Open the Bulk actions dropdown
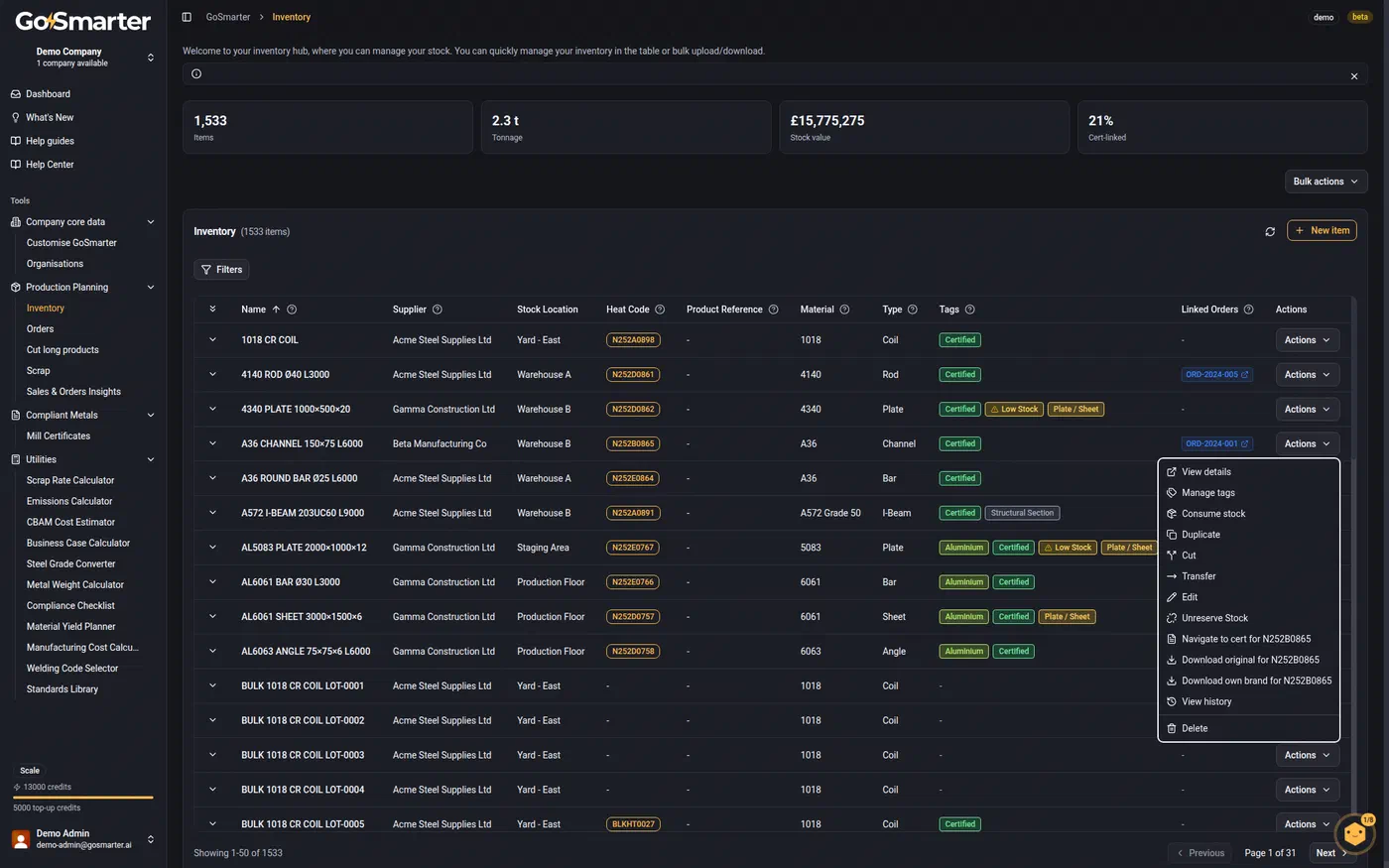 pyautogui.click(x=1326, y=182)
